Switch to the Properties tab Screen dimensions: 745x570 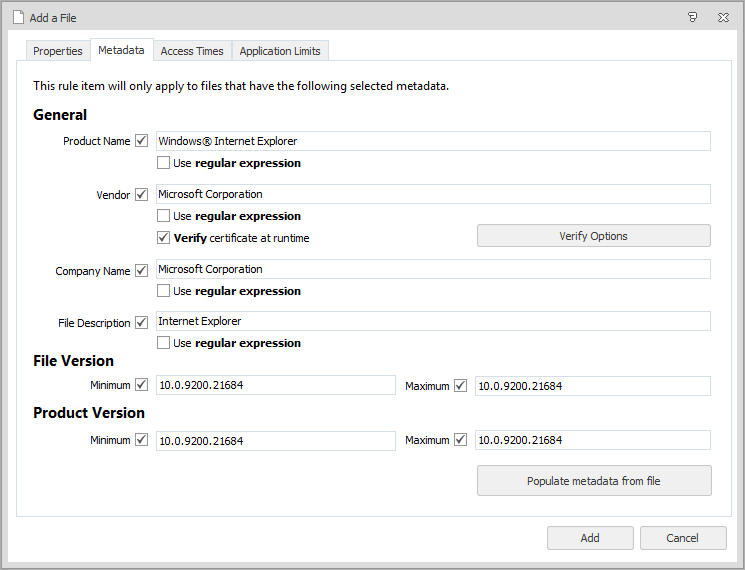coord(57,51)
